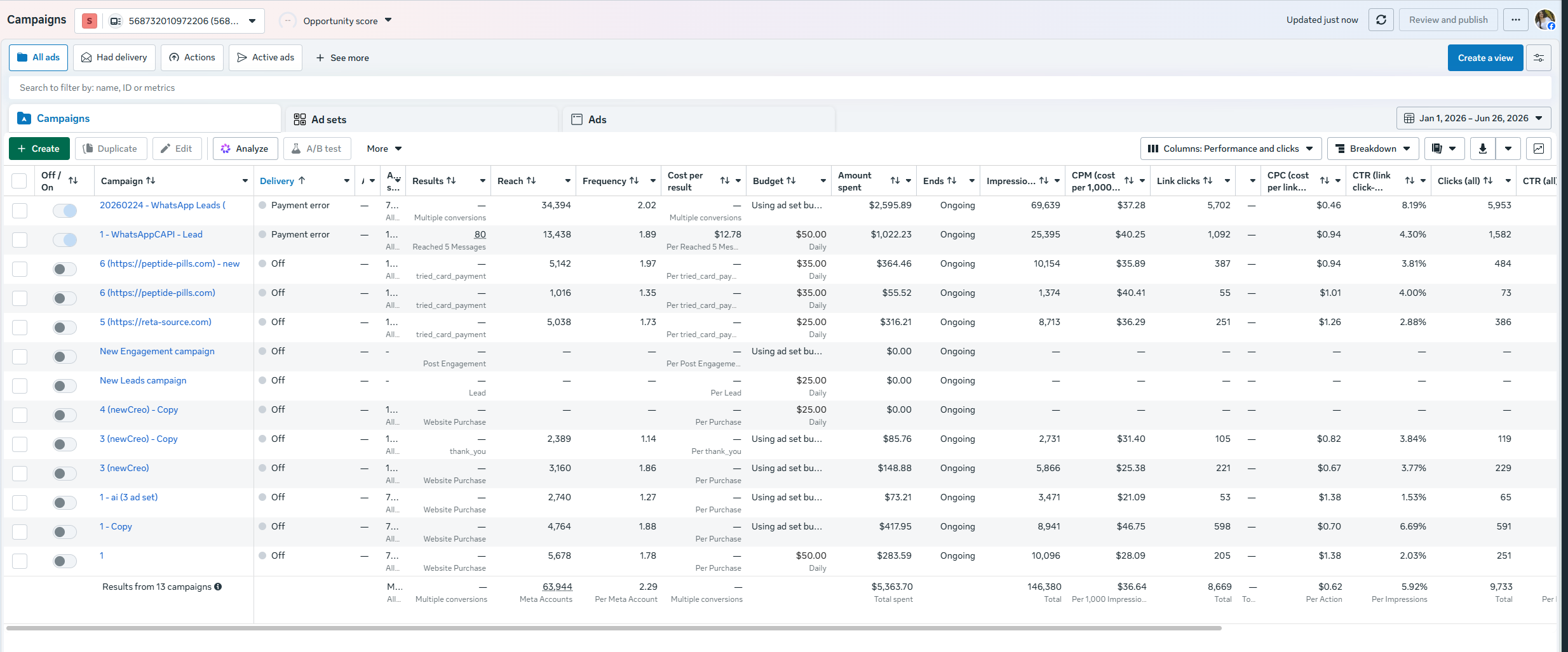Viewport: 1568px width, 652px height.
Task: Click the green Create button
Action: click(39, 149)
